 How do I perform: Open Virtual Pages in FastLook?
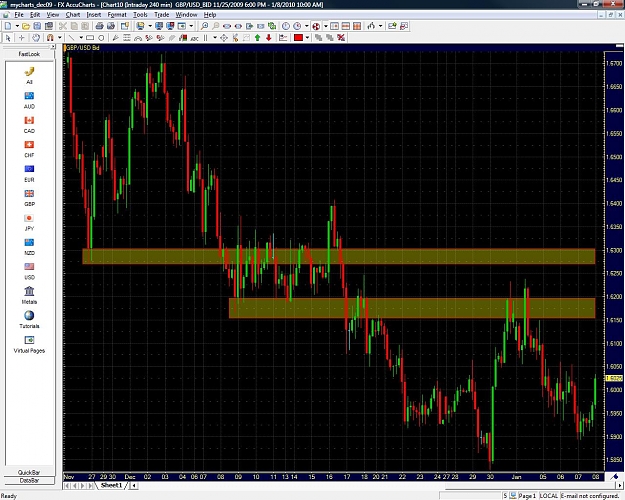pos(29,344)
